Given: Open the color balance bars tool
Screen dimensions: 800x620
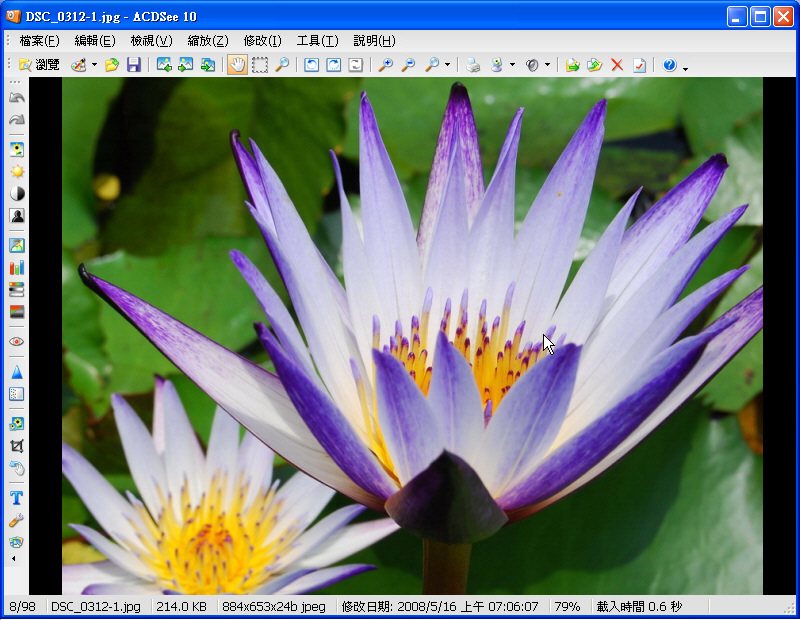Looking at the screenshot, I should (x=16, y=267).
